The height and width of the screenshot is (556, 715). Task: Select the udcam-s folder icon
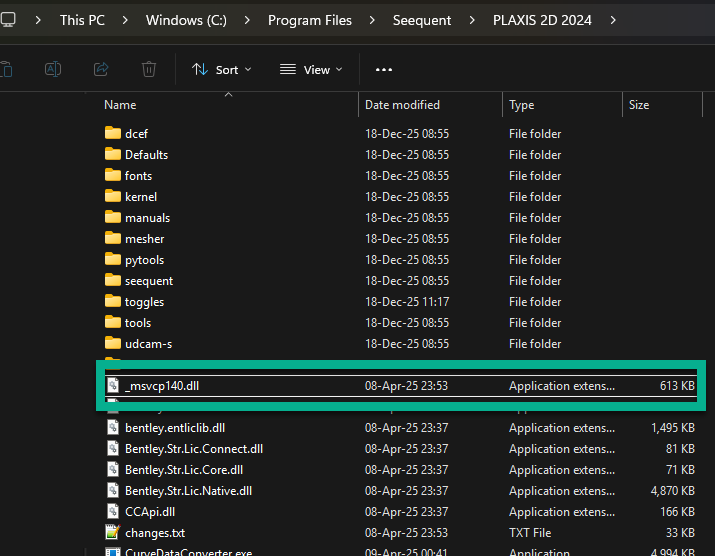(x=113, y=343)
